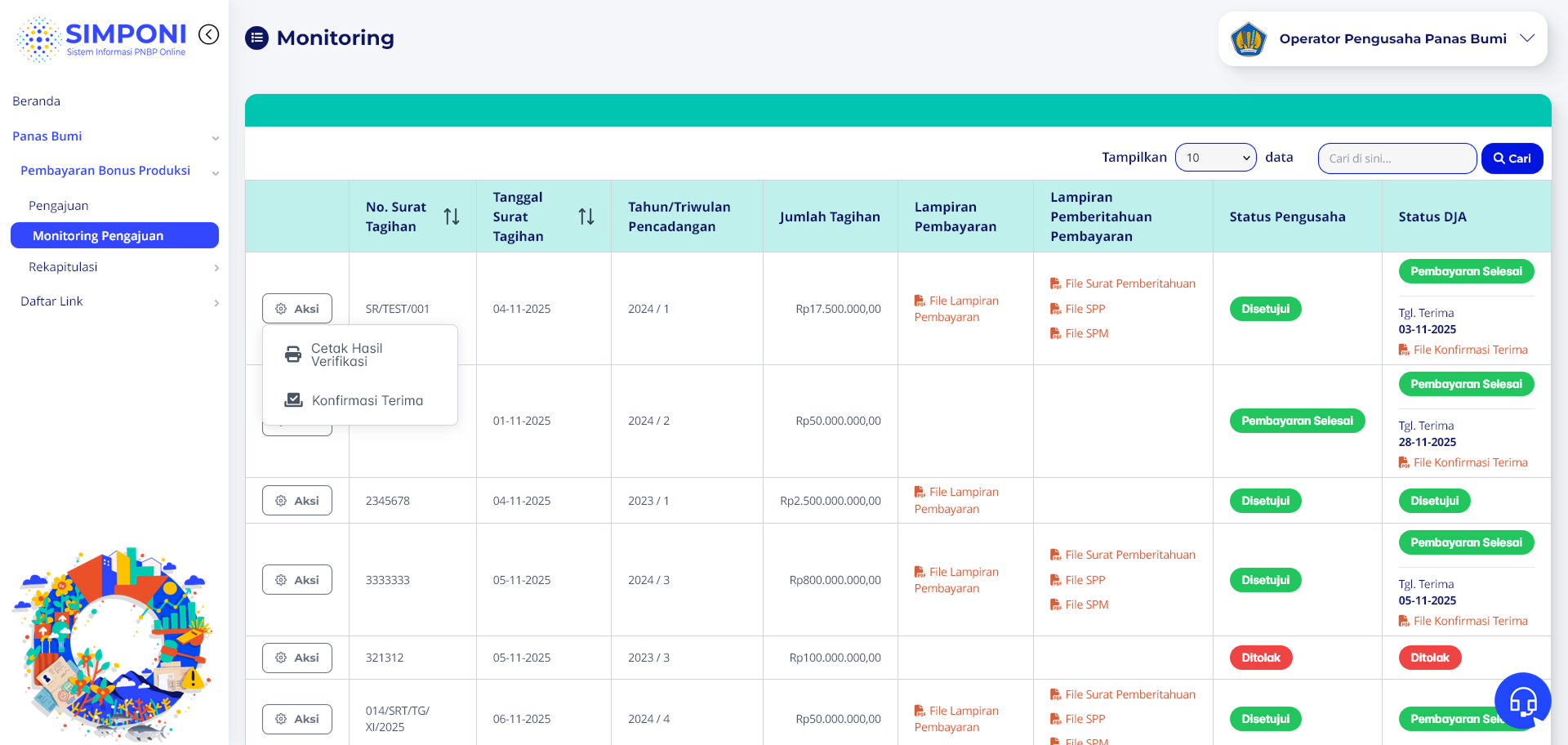The image size is (1568, 745).
Task: Open File Surat Pemberitahuan for SR/TEST/001
Action: pyautogui.click(x=1123, y=283)
